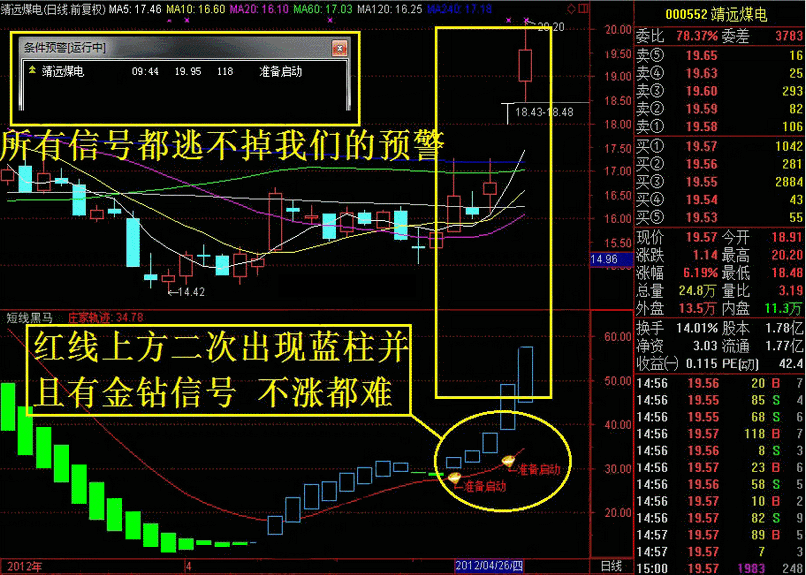Select 最低 18.48 value
The width and height of the screenshot is (806, 575).
787,272
